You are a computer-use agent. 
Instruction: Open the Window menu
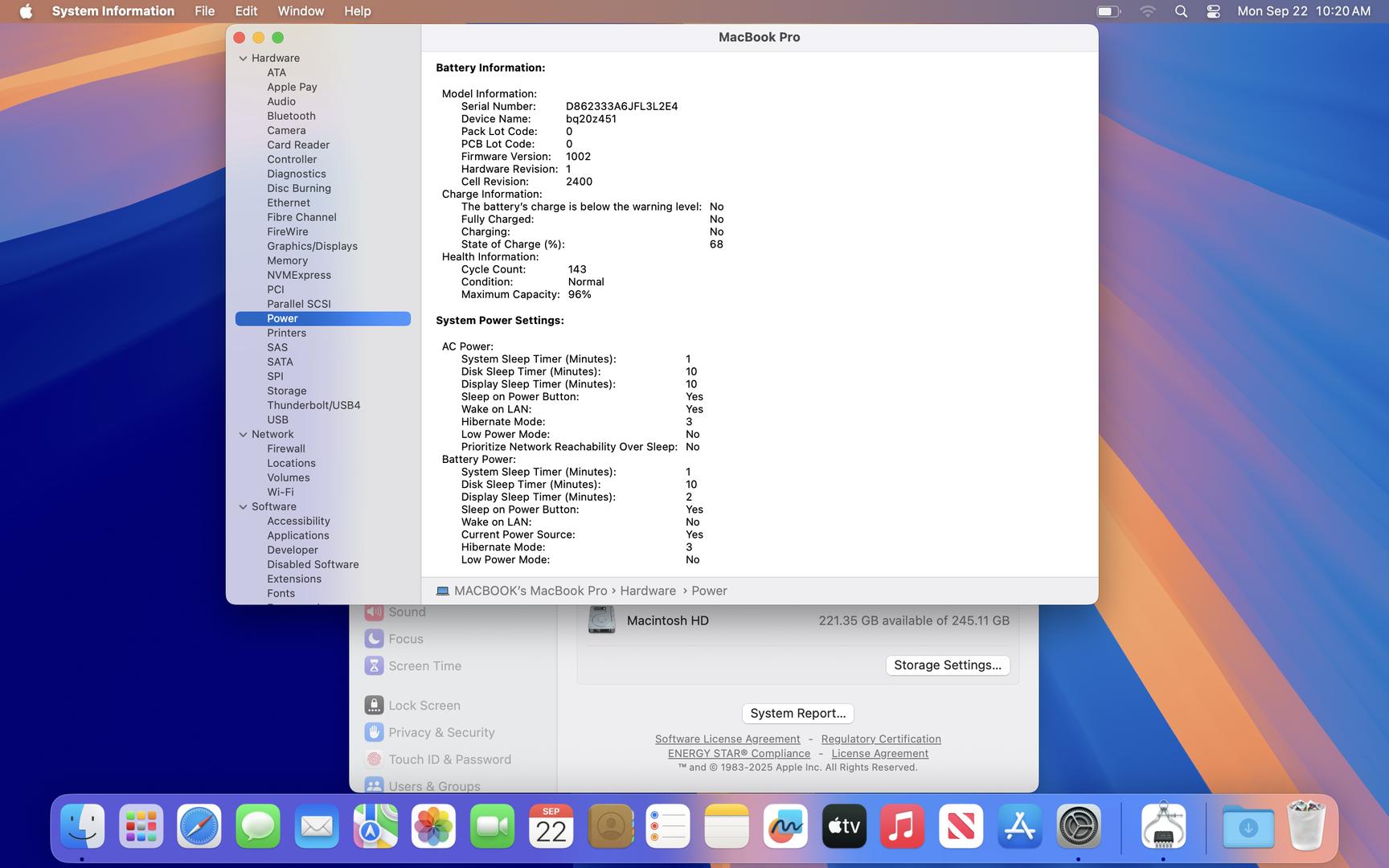pos(301,11)
